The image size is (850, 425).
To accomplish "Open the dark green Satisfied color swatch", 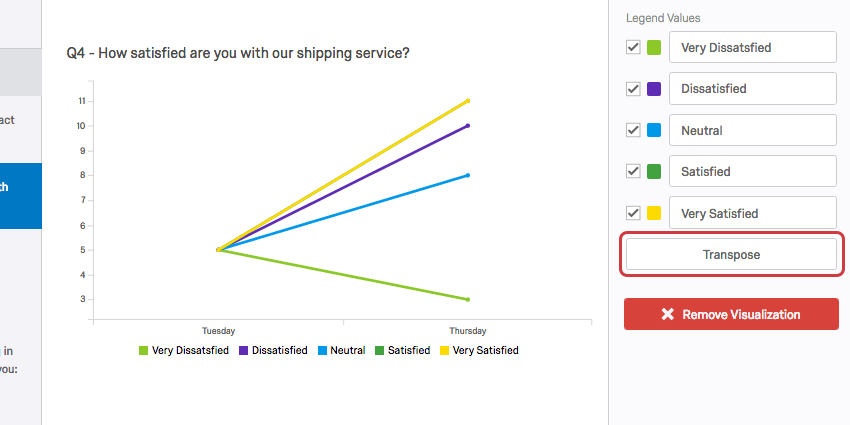I will (x=654, y=171).
